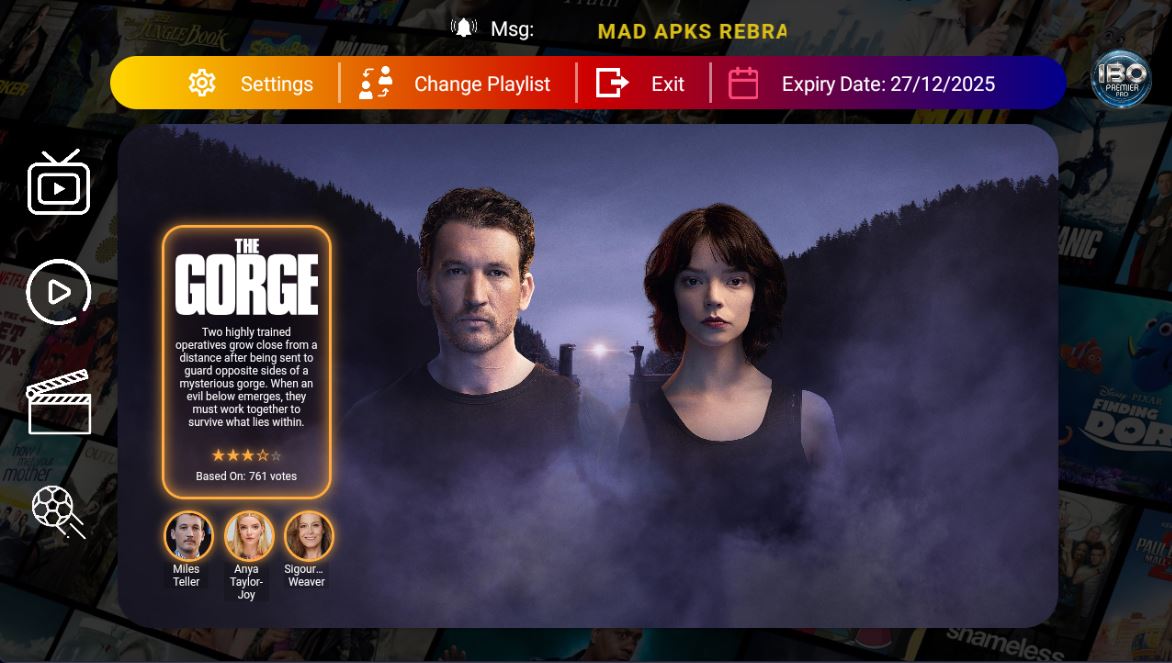The width and height of the screenshot is (1172, 663).
Task: Click the notification bell icon
Action: 463,28
